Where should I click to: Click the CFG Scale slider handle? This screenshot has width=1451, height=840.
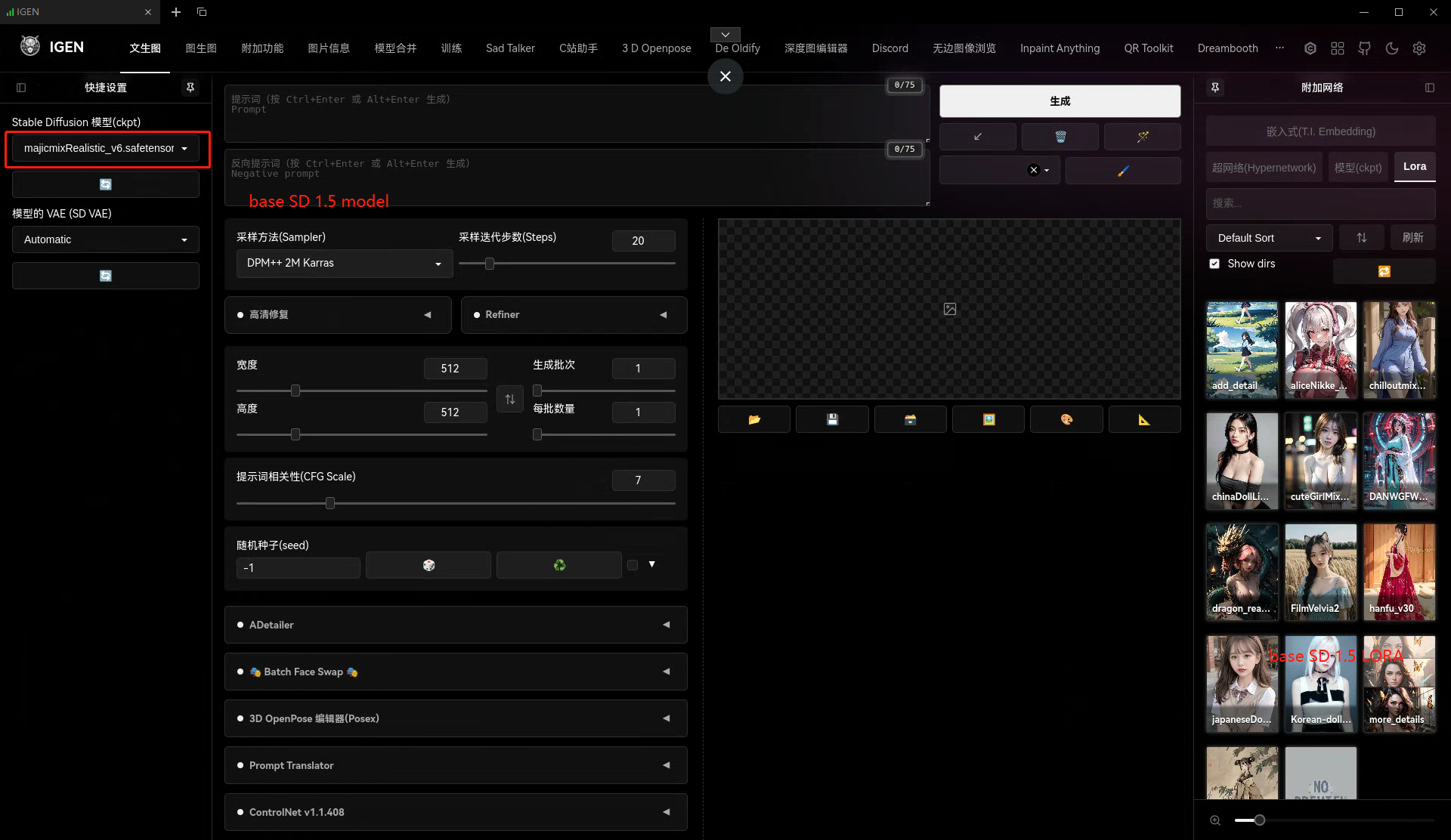click(330, 503)
